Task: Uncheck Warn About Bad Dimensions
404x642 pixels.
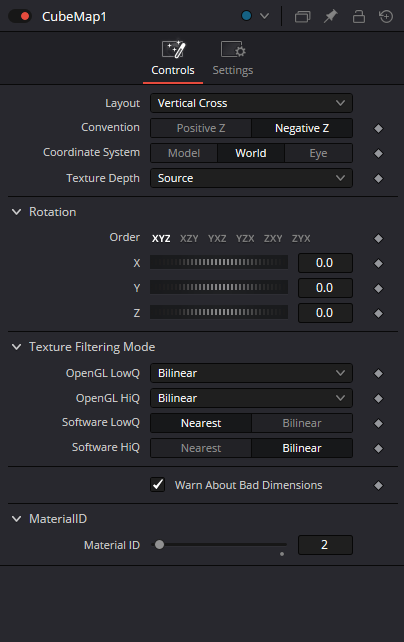Action: click(x=158, y=485)
